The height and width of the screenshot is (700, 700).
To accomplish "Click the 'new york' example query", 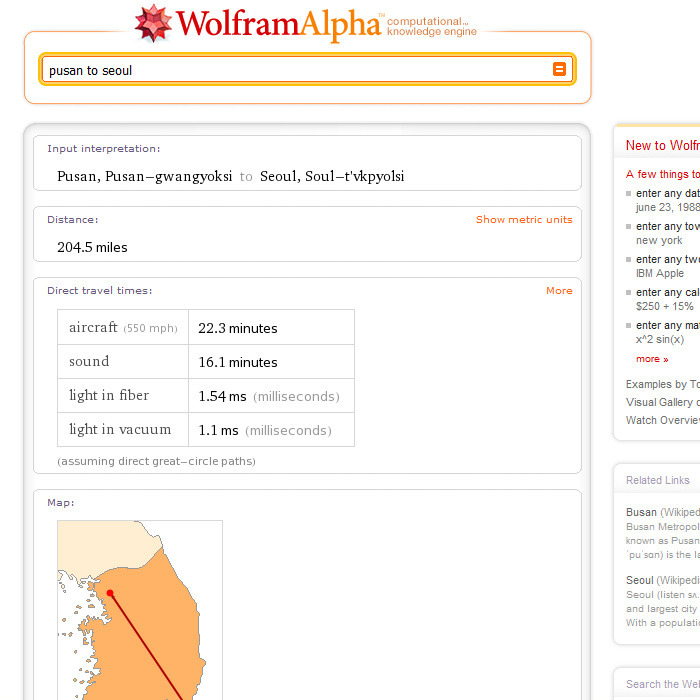I will pos(659,240).
